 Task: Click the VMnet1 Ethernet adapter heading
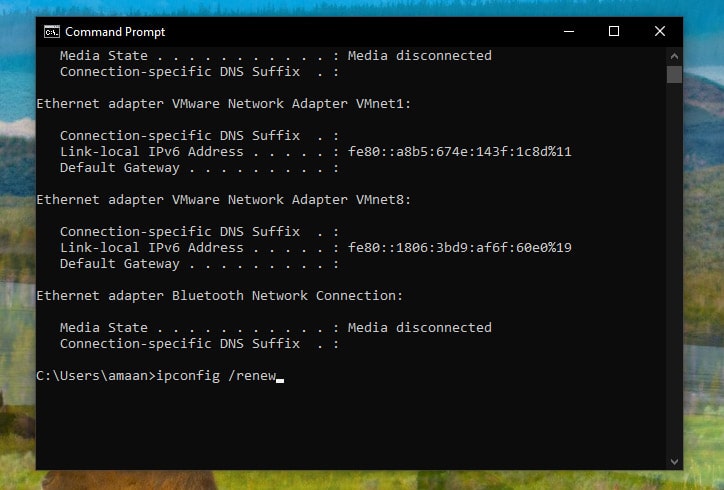click(x=223, y=103)
